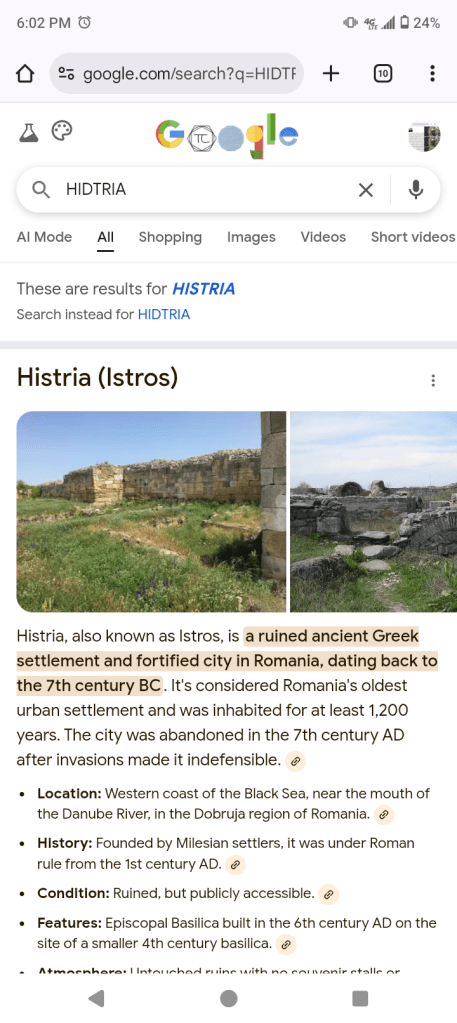Open source link icon after Condition bullet
The height and width of the screenshot is (1023, 457).
coord(330,894)
